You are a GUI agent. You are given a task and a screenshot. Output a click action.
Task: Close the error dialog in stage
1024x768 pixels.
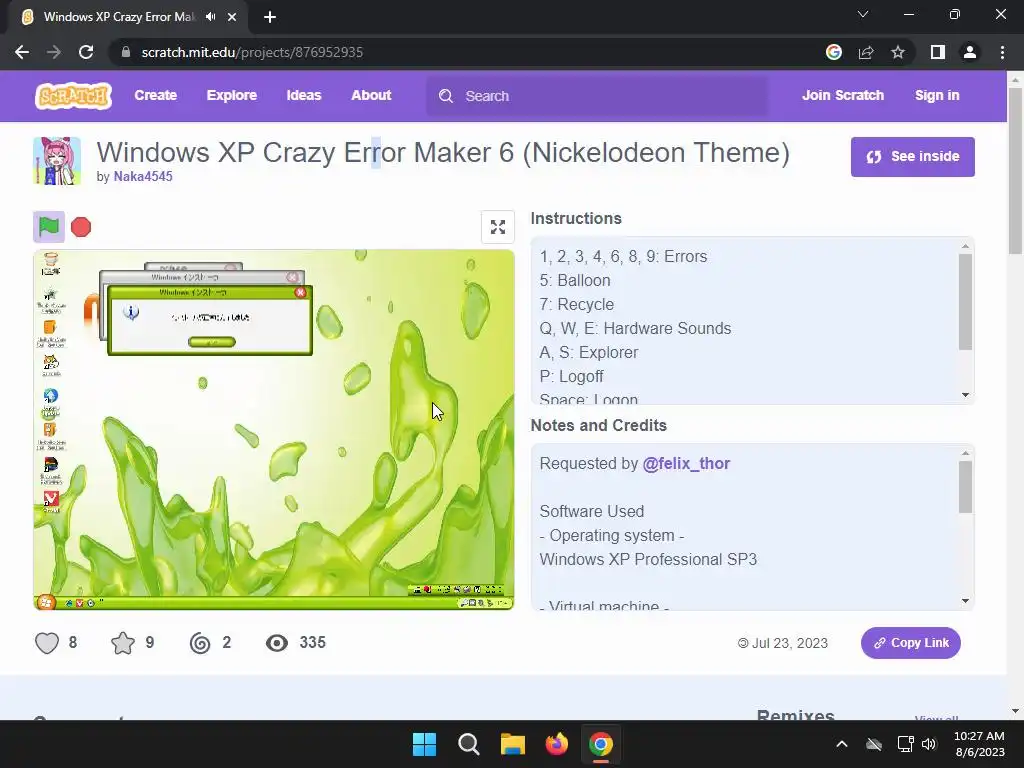(300, 293)
